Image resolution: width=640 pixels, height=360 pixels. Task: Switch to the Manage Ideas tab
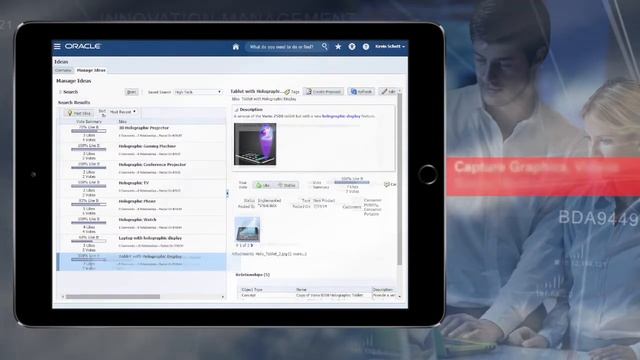pyautogui.click(x=91, y=70)
